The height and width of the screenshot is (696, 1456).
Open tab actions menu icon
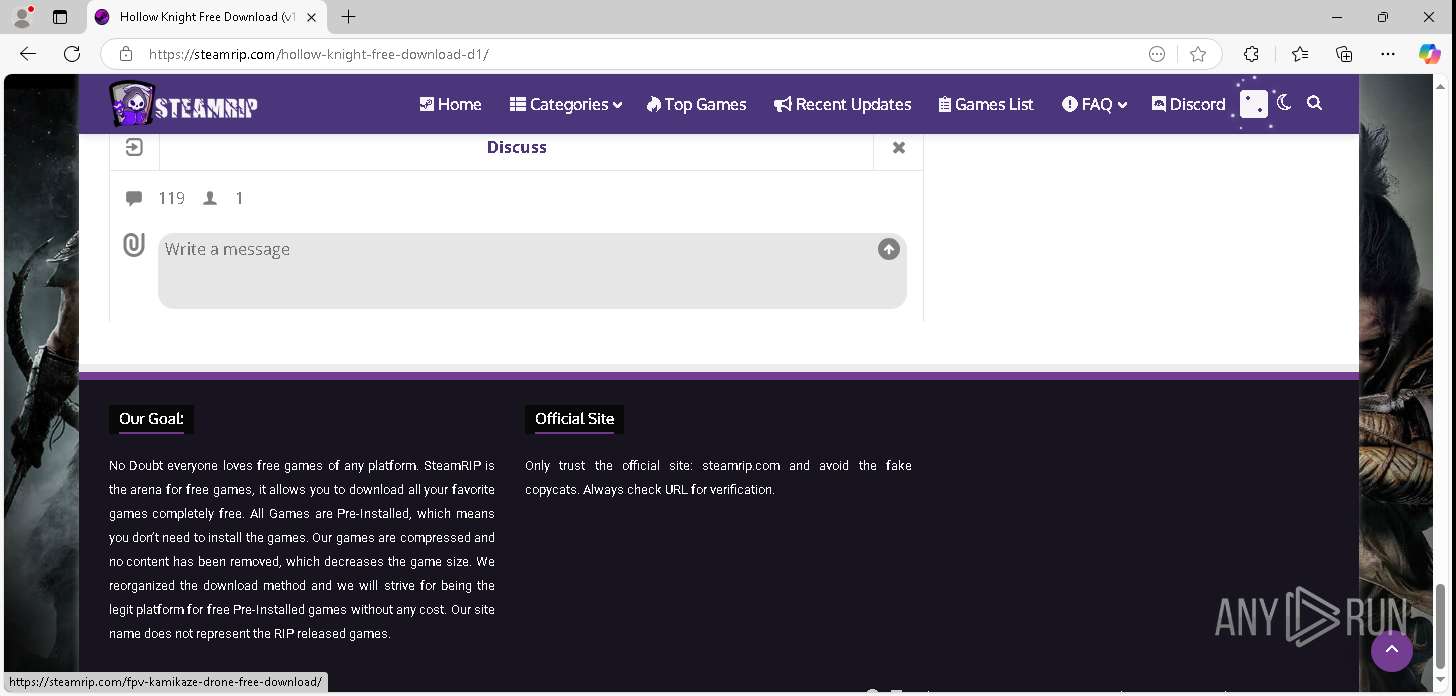[x=60, y=17]
